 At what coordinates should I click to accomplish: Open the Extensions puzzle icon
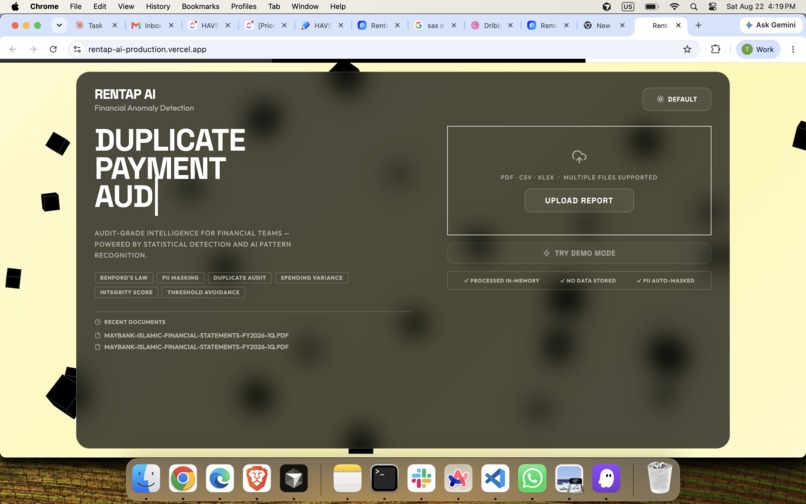tap(715, 49)
